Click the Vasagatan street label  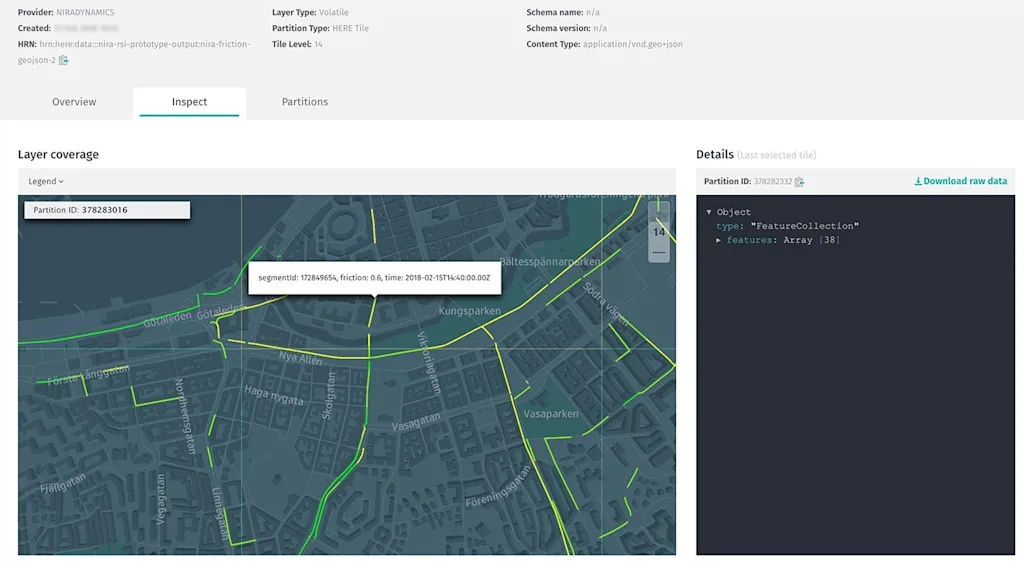point(416,422)
